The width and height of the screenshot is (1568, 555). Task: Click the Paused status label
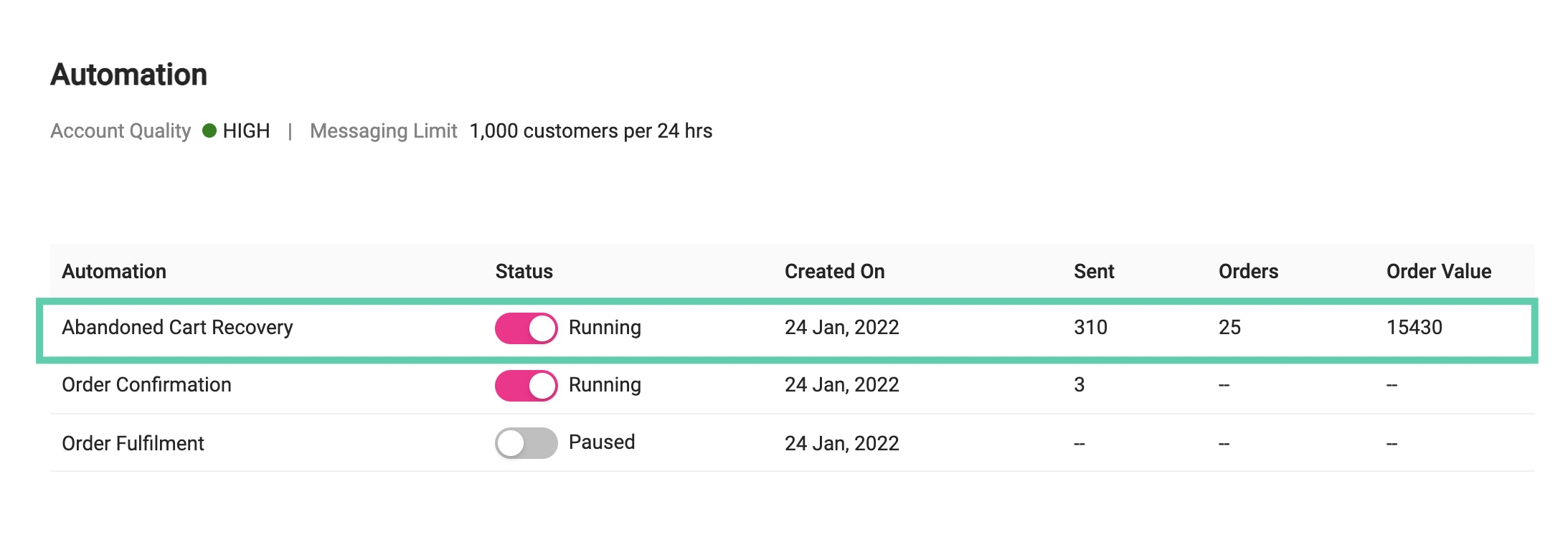(x=602, y=442)
